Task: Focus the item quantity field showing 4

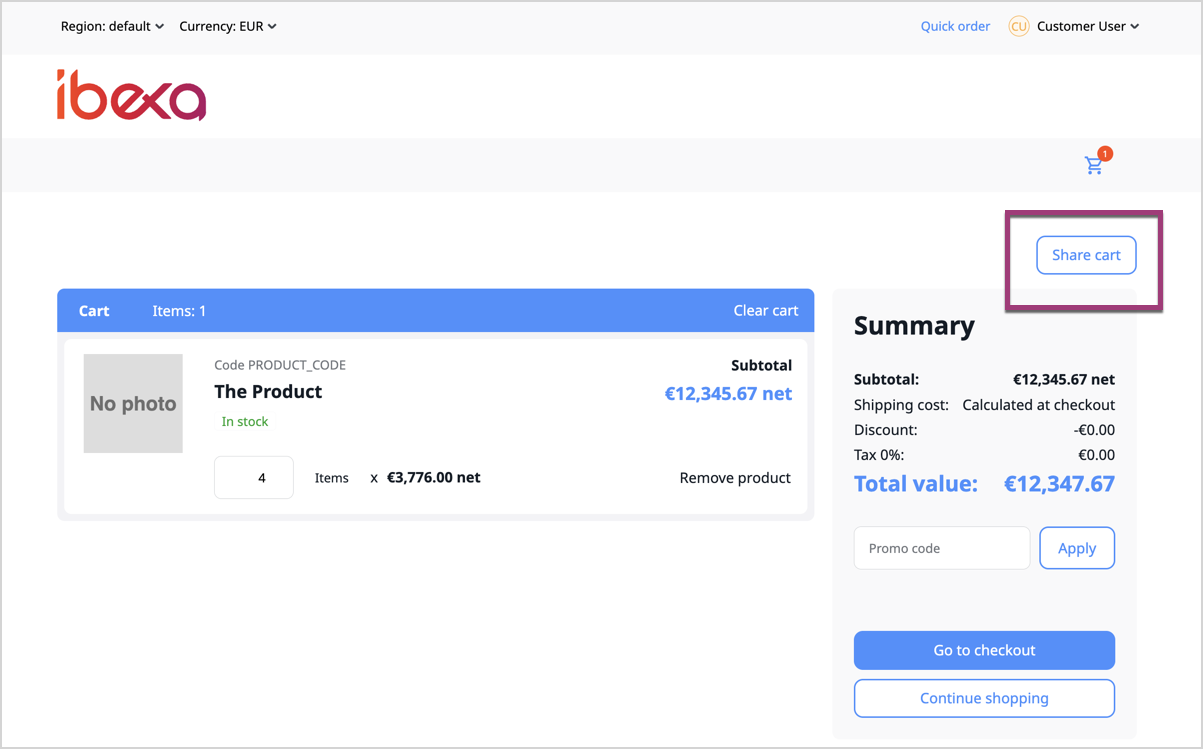Action: pyautogui.click(x=254, y=478)
